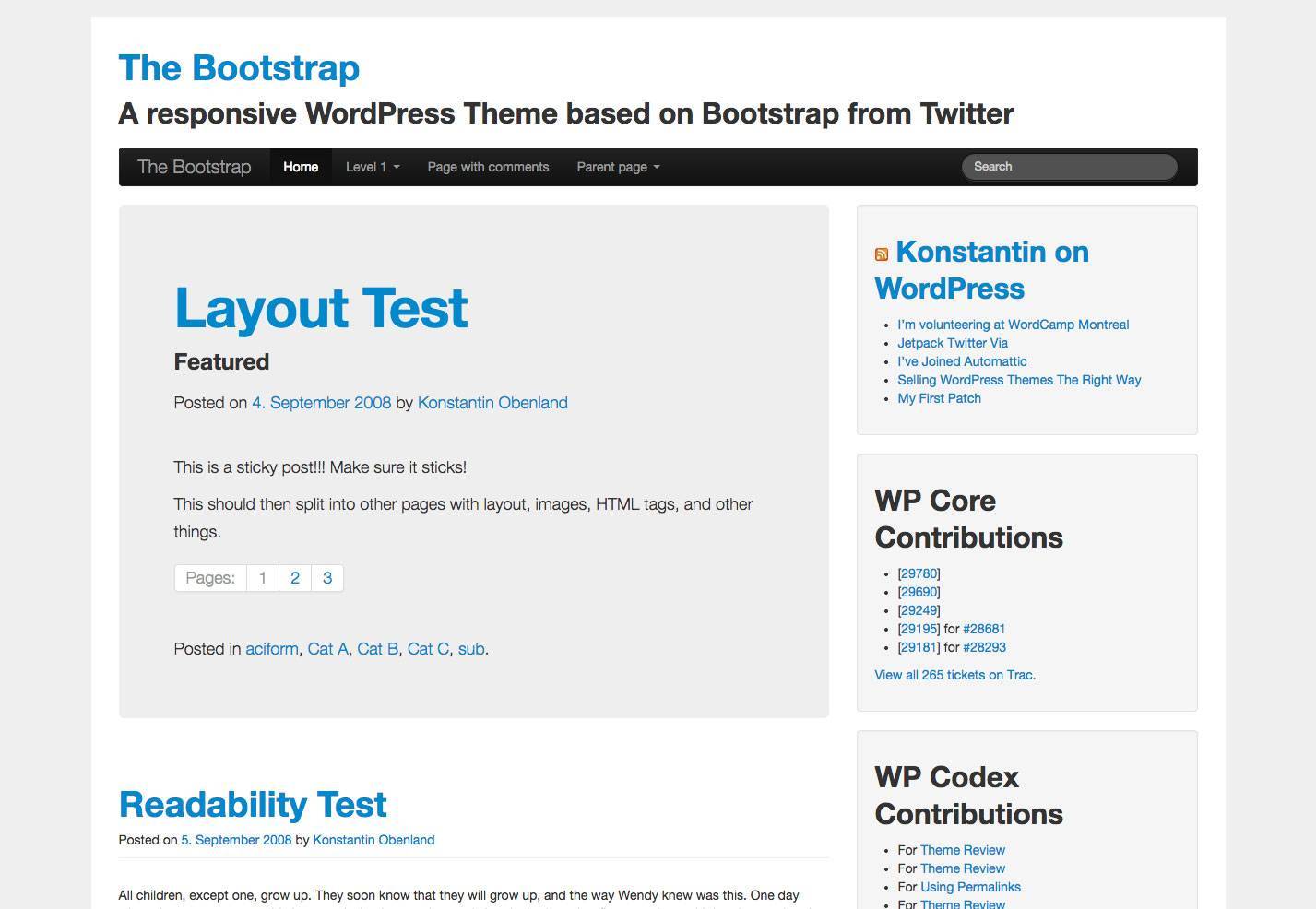The image size is (1316, 909).
Task: Click The Bootstrap brand in the dark navbar
Action: (x=194, y=167)
